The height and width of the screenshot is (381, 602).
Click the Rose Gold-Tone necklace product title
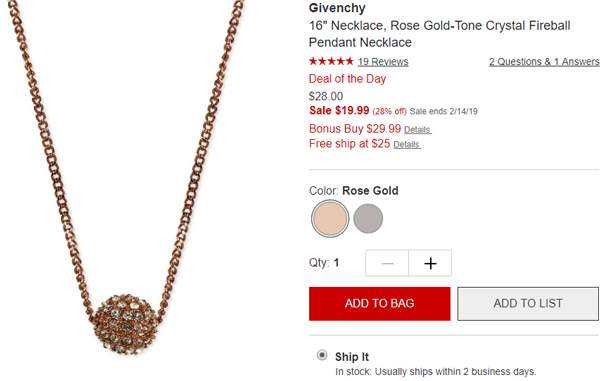pyautogui.click(x=440, y=34)
